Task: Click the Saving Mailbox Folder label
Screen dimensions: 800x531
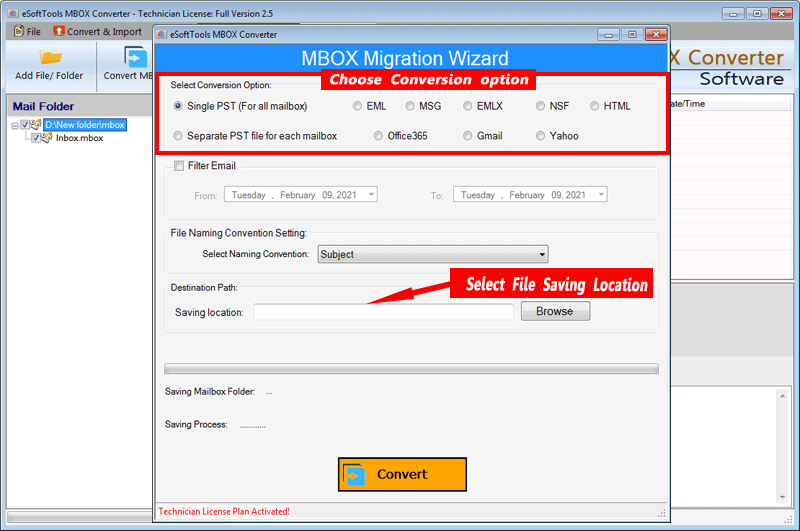Action: point(210,392)
